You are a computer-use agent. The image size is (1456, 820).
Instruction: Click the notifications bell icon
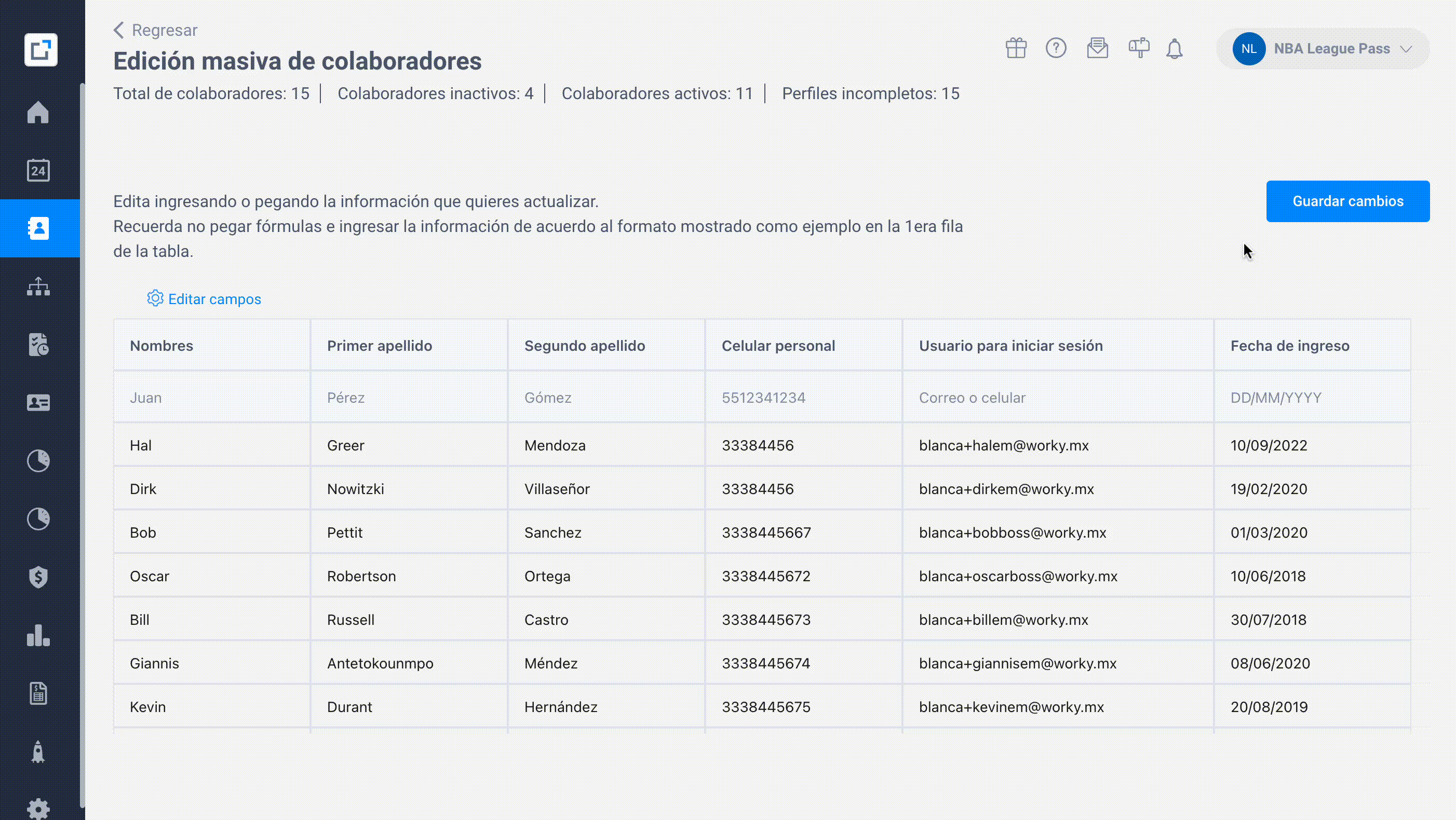[x=1175, y=48]
